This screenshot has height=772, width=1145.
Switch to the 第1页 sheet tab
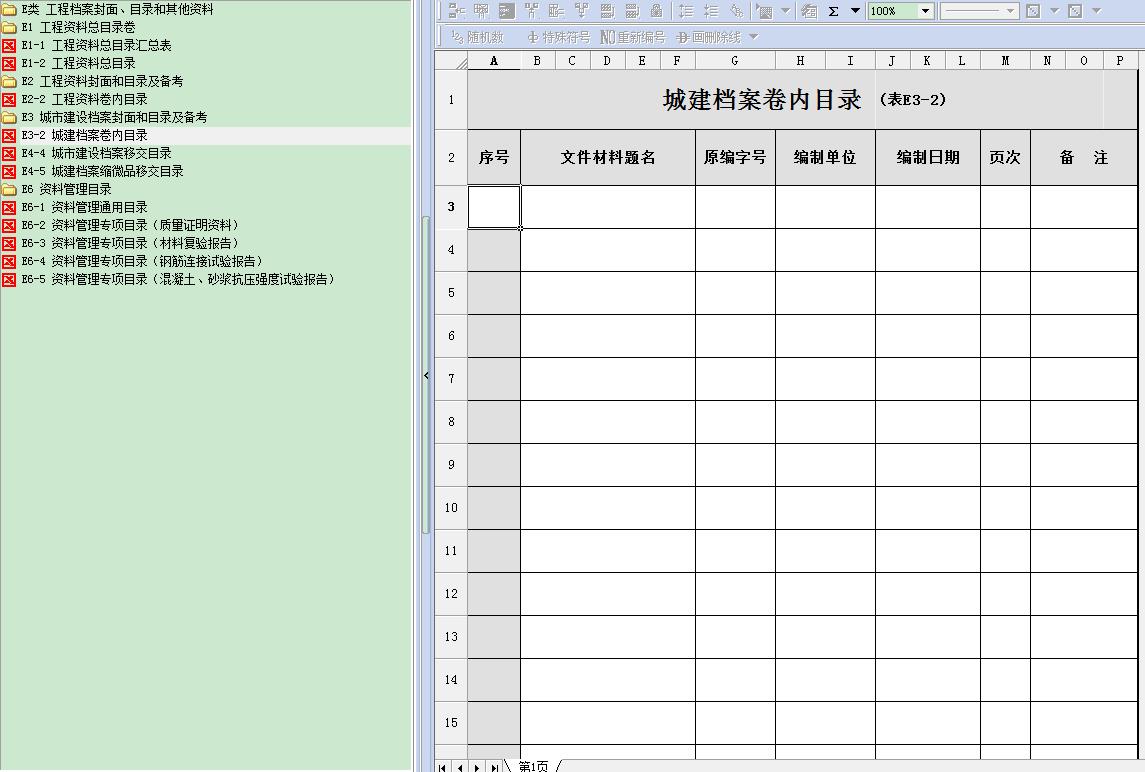point(533,766)
